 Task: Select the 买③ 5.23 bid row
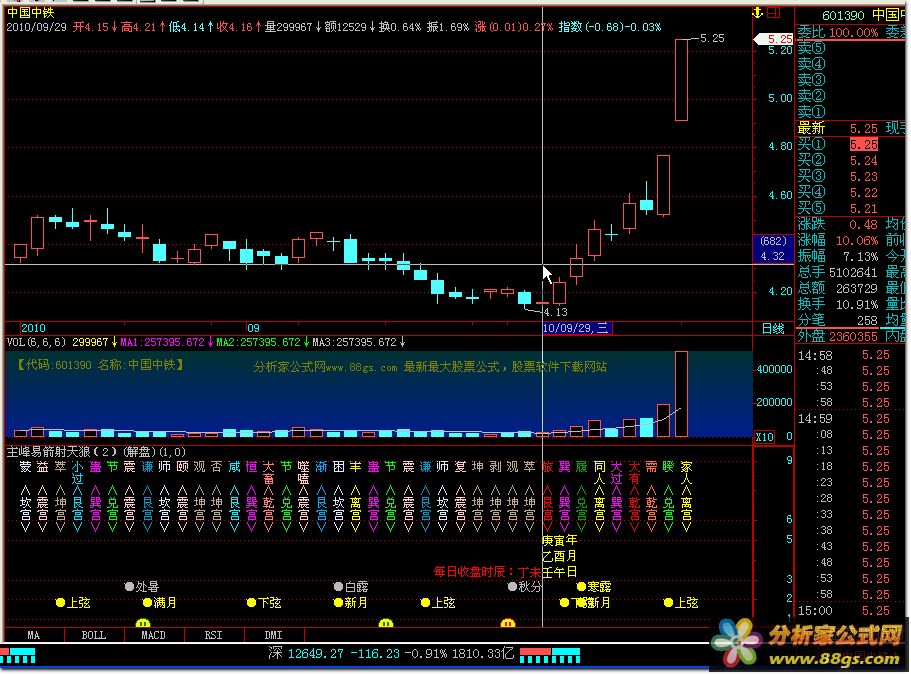852,176
